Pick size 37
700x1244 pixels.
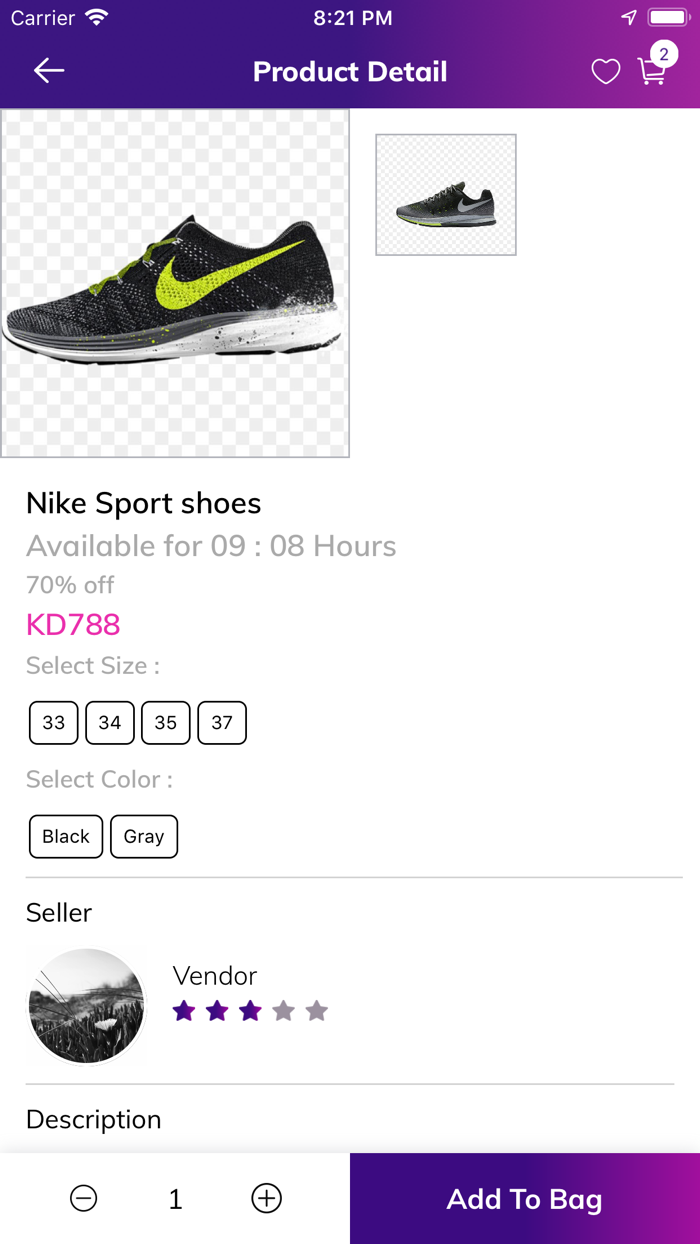[222, 723]
